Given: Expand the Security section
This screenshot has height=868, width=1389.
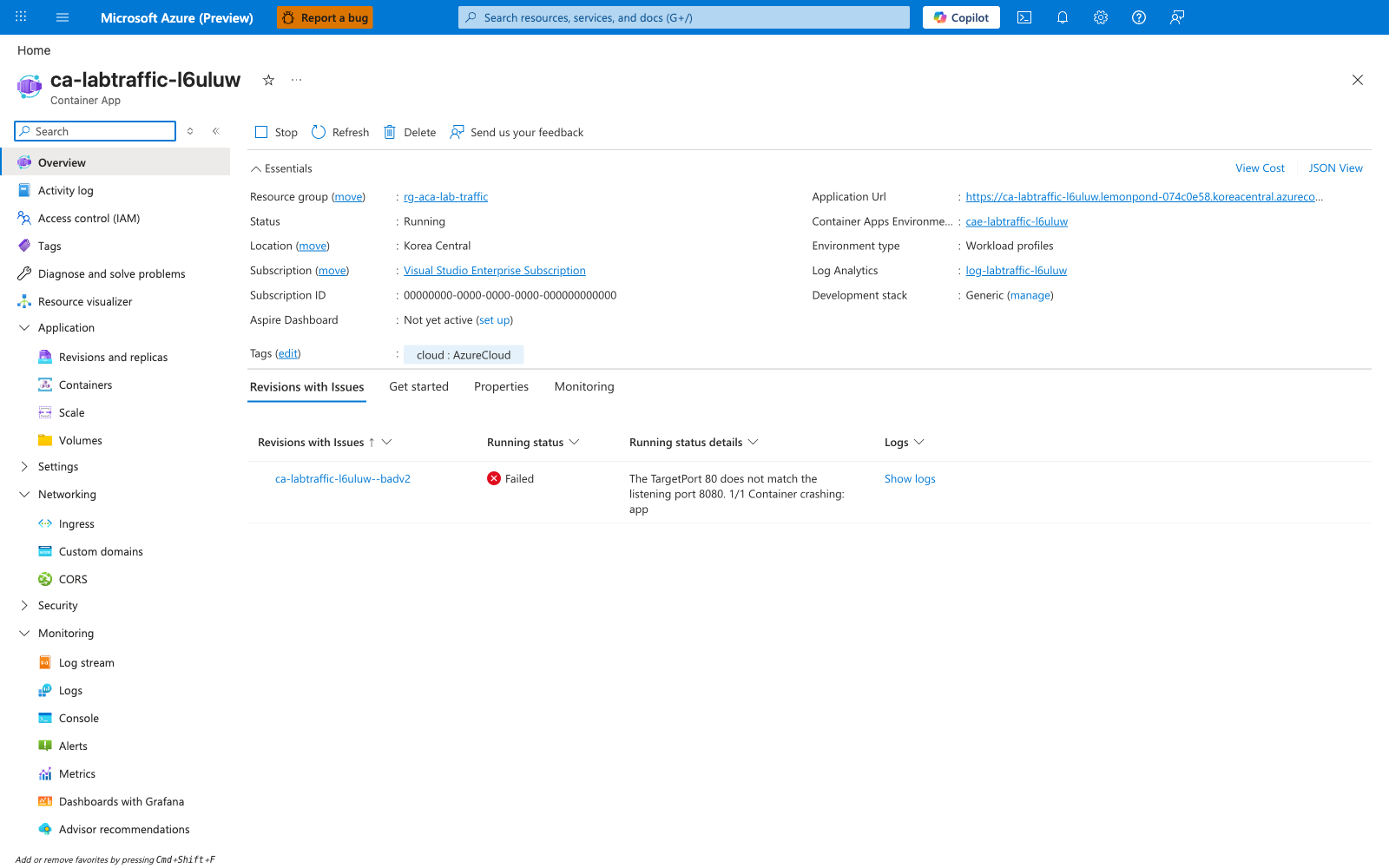Looking at the screenshot, I should coord(24,605).
